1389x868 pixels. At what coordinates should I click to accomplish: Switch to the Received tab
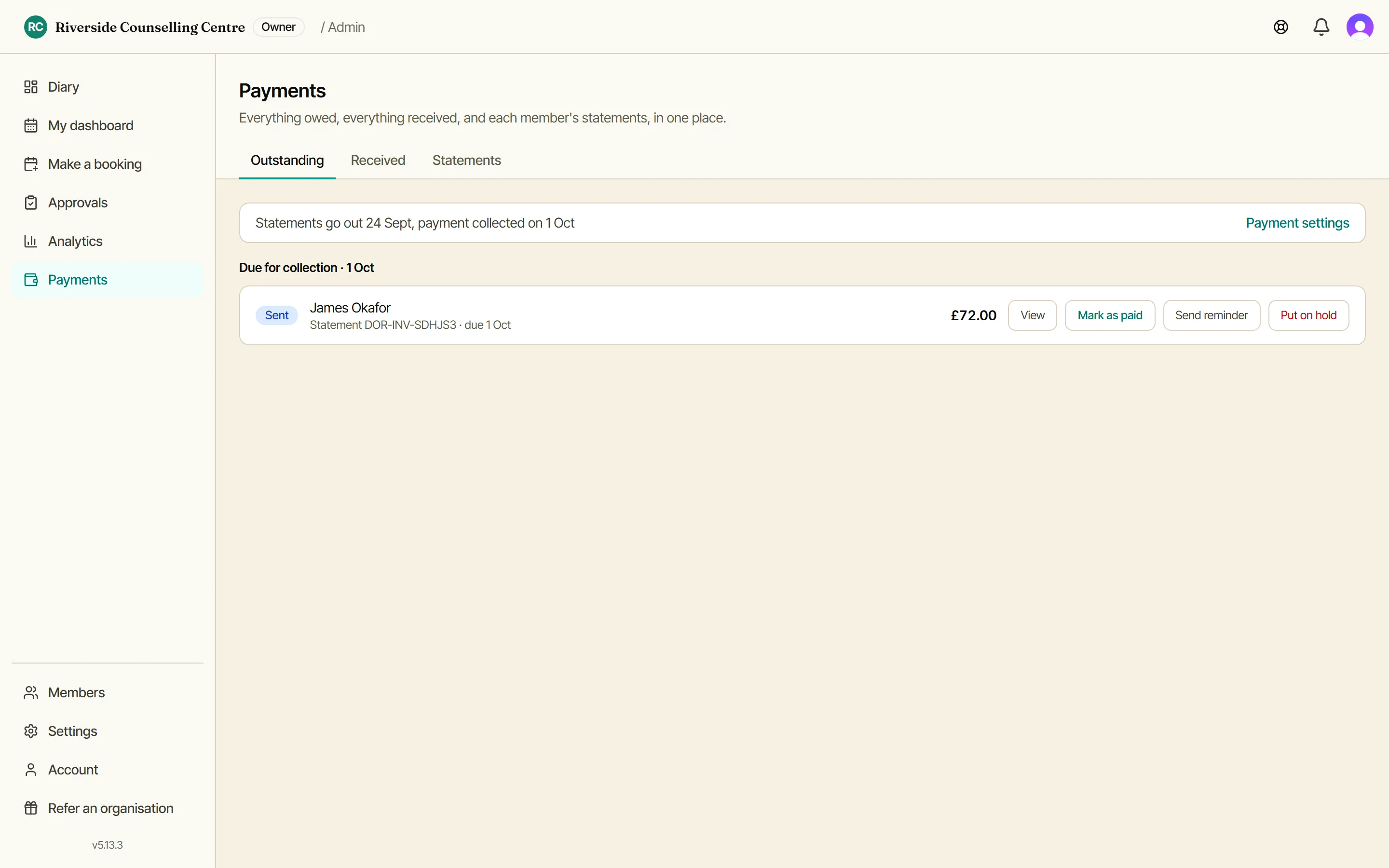click(x=378, y=160)
